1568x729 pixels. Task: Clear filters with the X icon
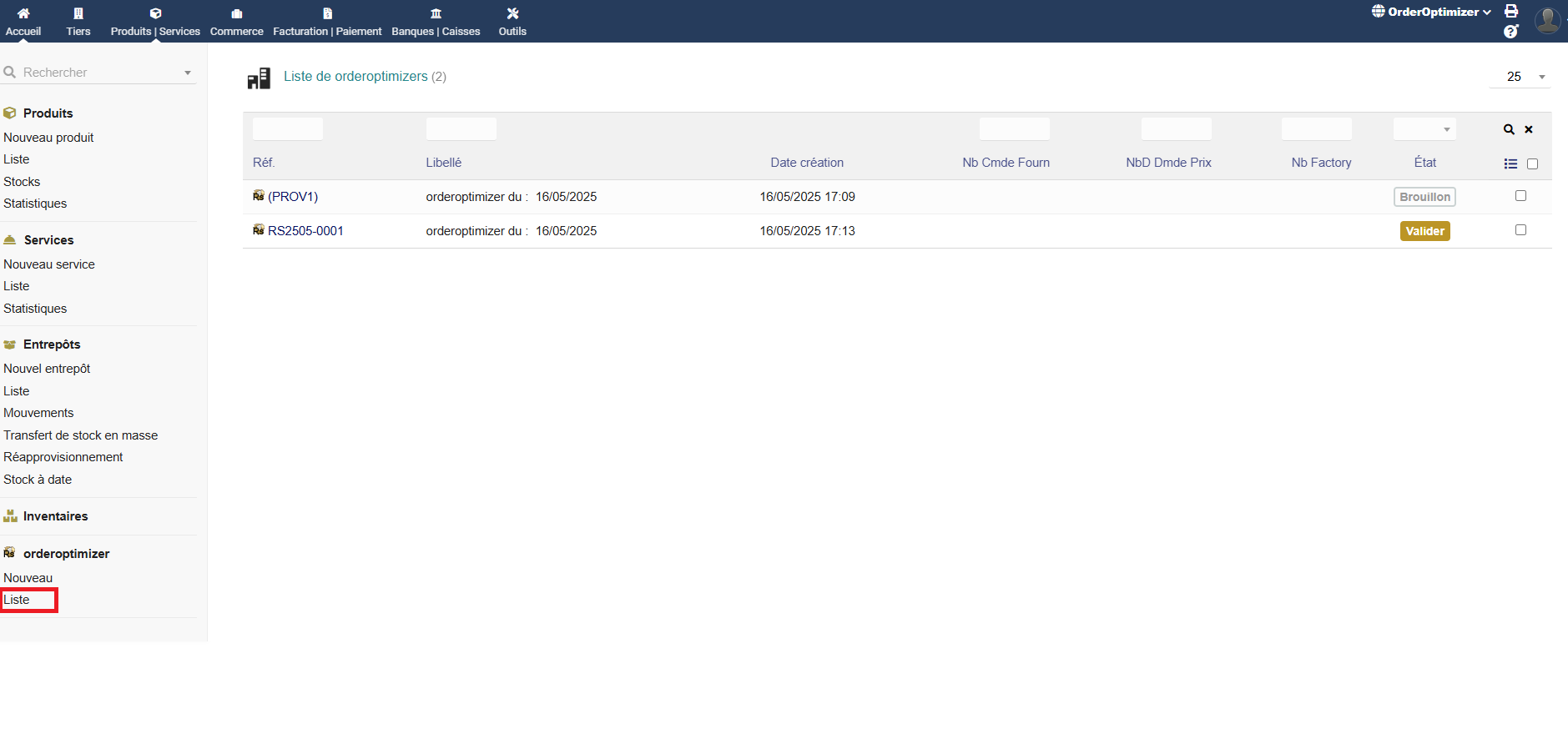[x=1529, y=129]
